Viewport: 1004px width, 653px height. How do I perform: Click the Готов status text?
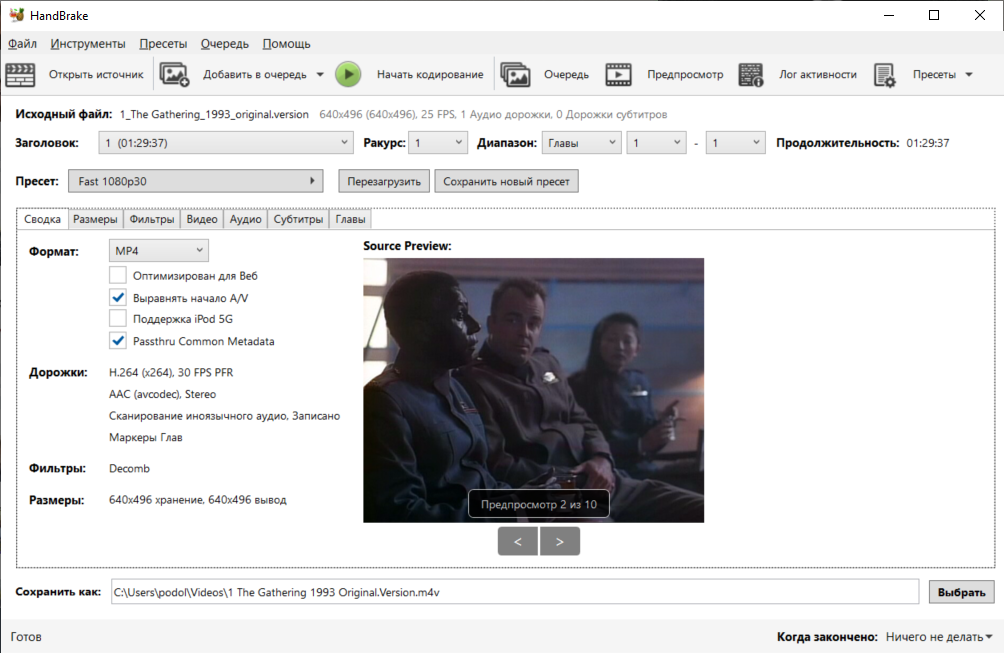(x=26, y=637)
